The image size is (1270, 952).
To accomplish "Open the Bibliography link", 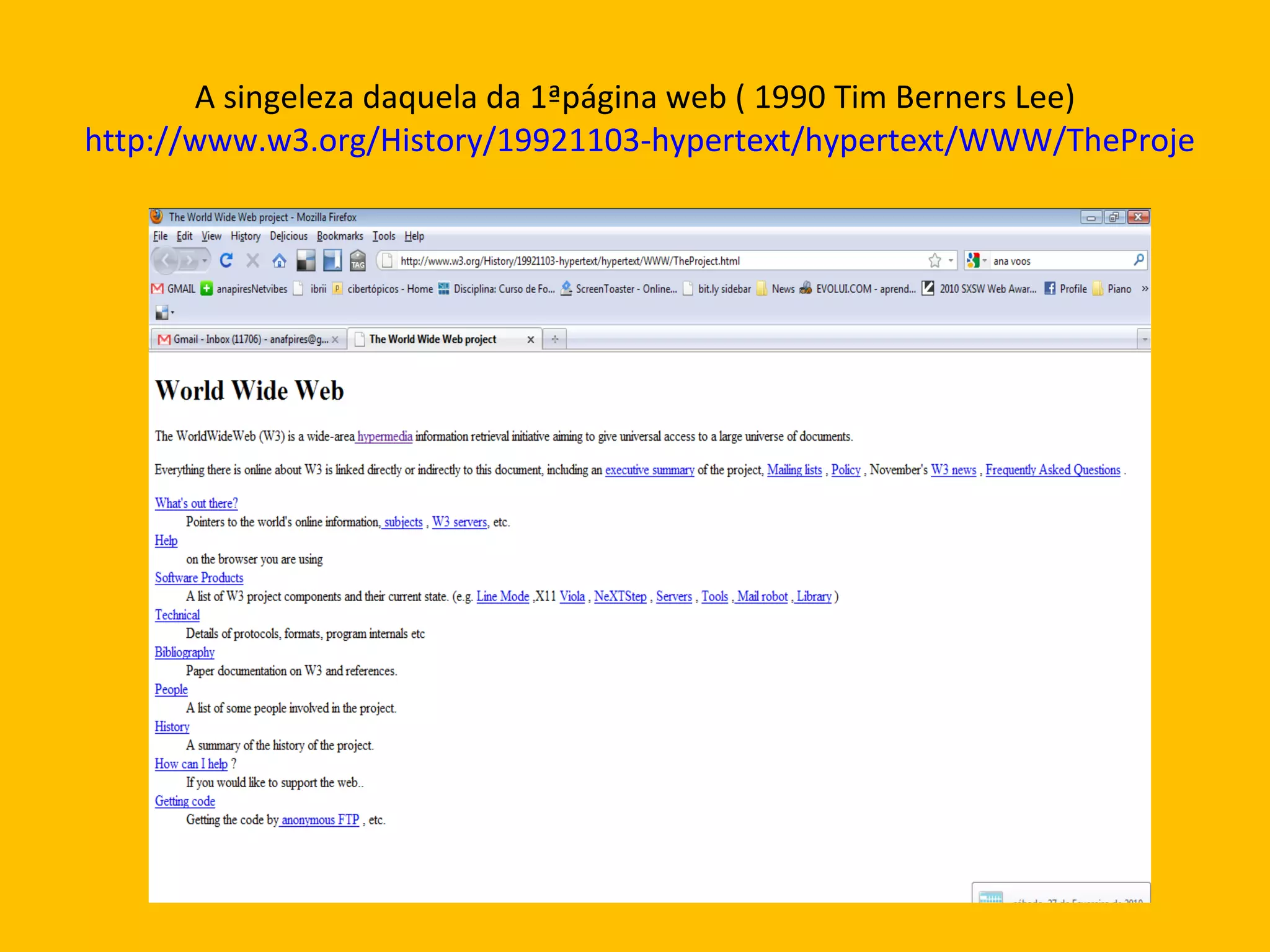I will point(185,653).
